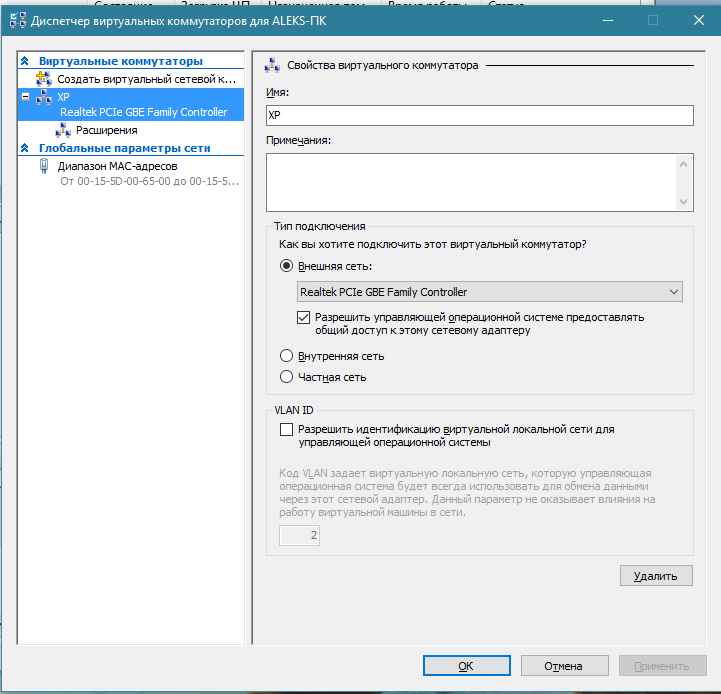Click the Применить button
Screen dimensions: 721x694
point(662,666)
